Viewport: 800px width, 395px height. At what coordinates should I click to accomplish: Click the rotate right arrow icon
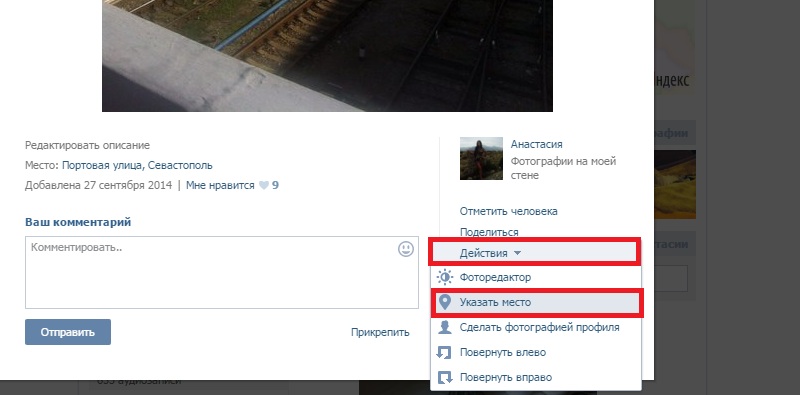(445, 378)
